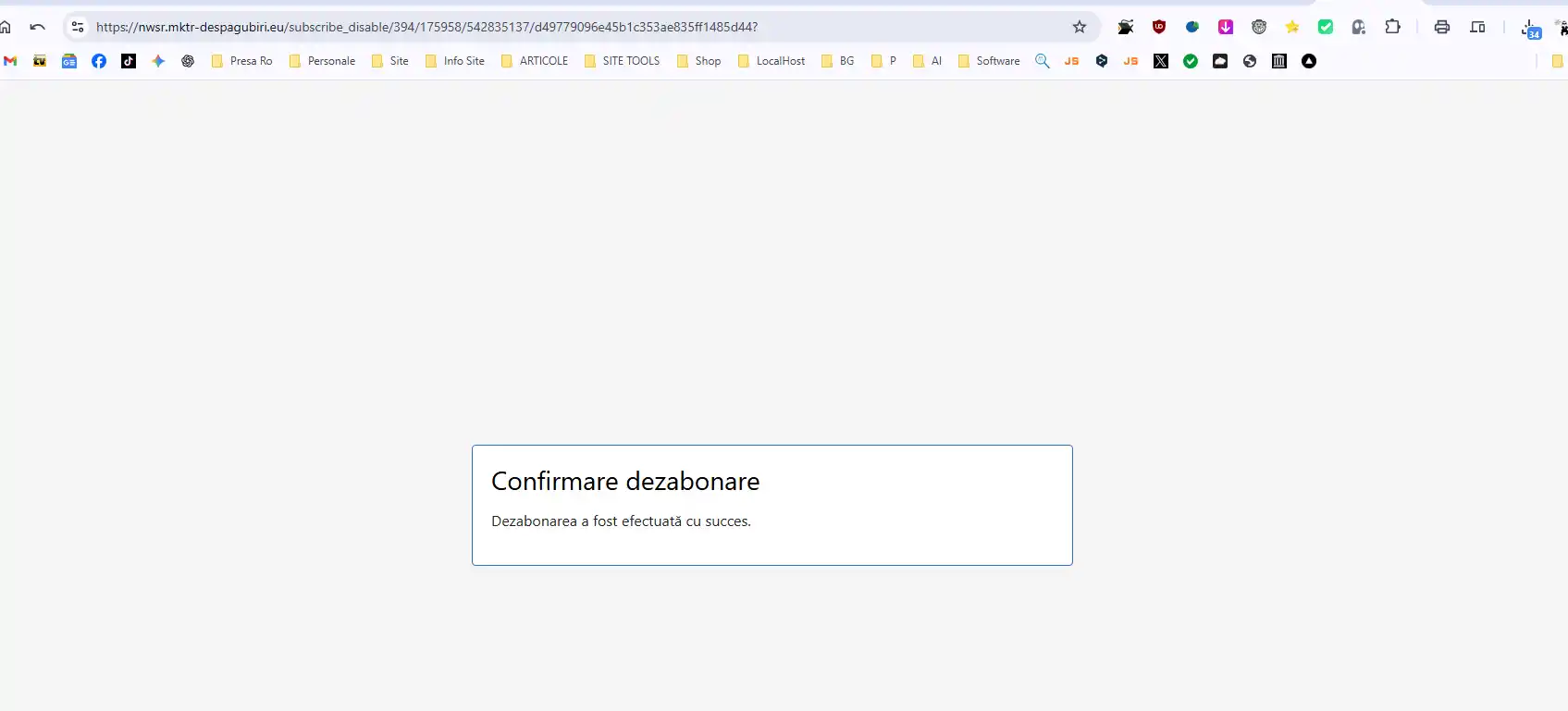Open the LocalHost bookmarks folder
This screenshot has width=1568, height=711.
[x=772, y=61]
